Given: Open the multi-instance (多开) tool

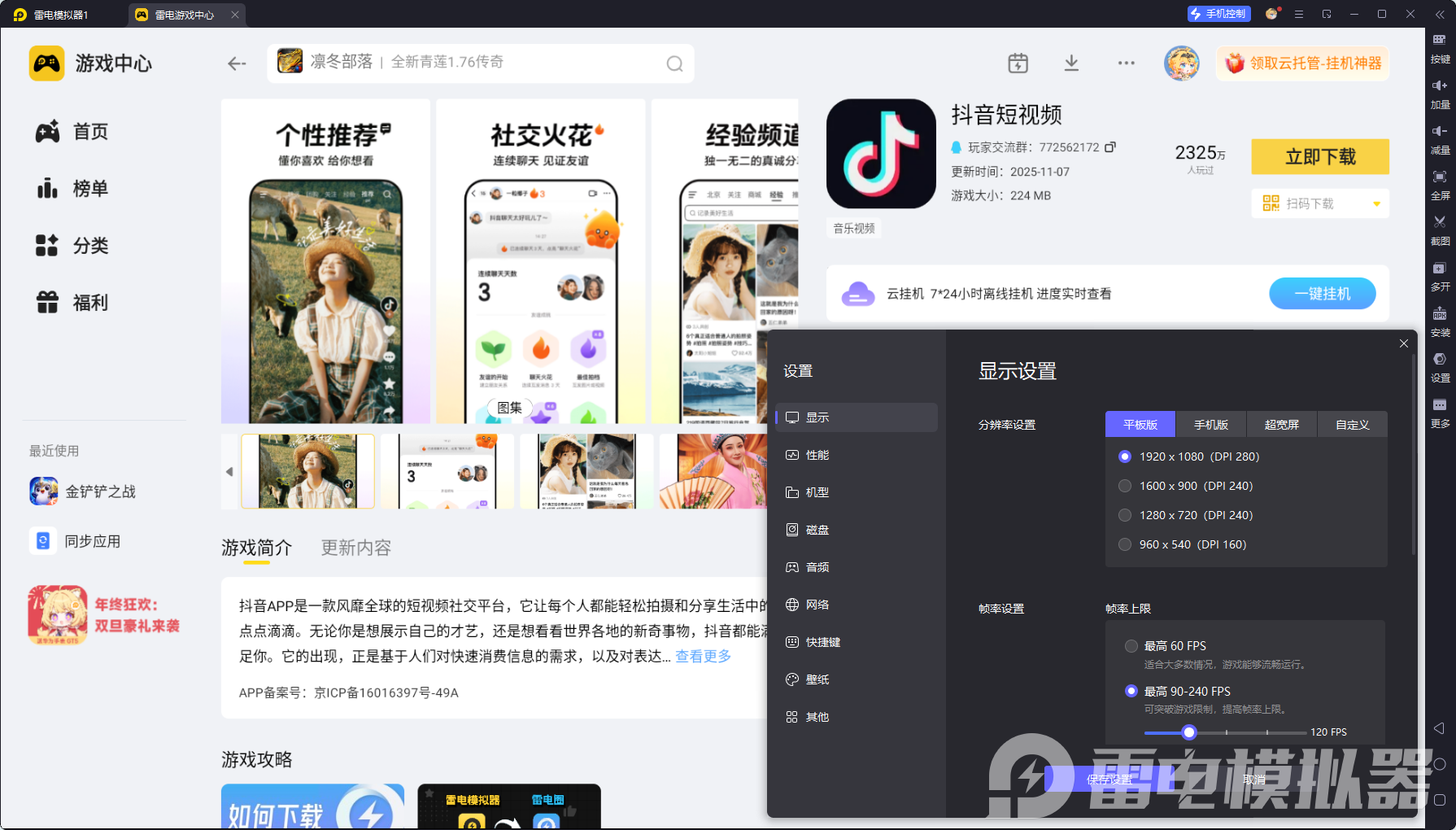Looking at the screenshot, I should tap(1439, 269).
